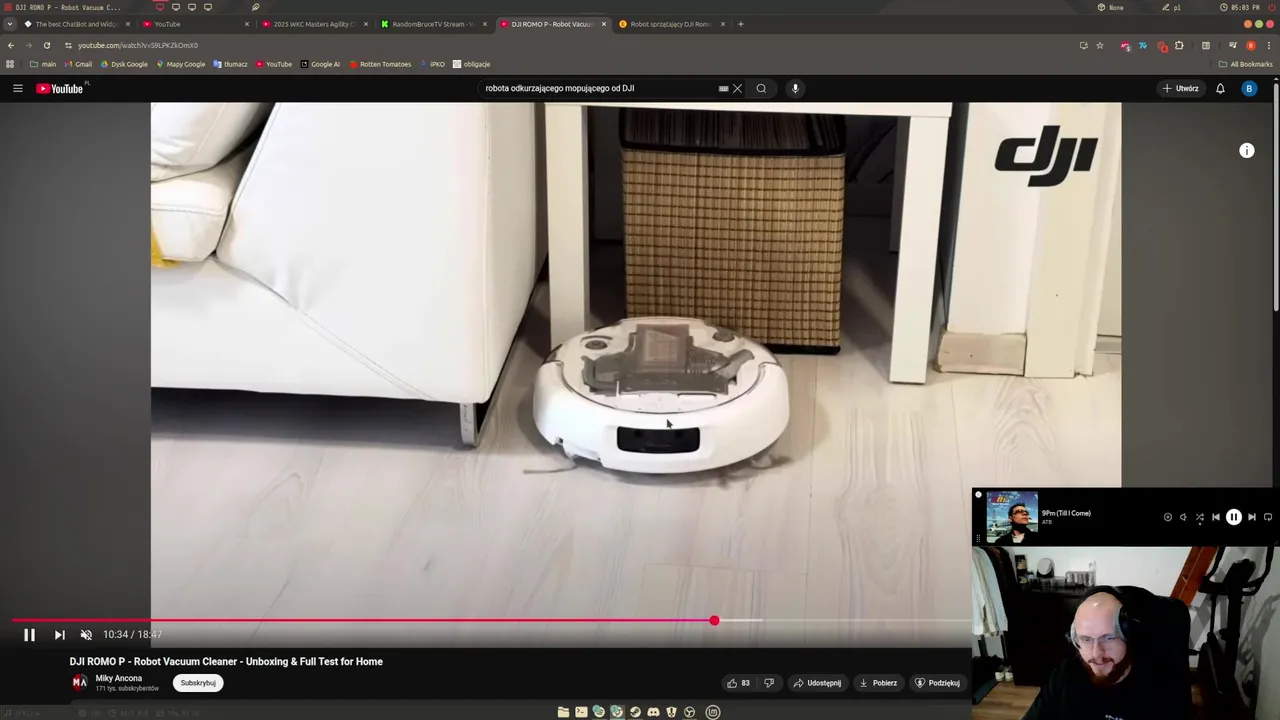
Task: Open the Rotten Tomatoes bookmark
Action: (380, 64)
